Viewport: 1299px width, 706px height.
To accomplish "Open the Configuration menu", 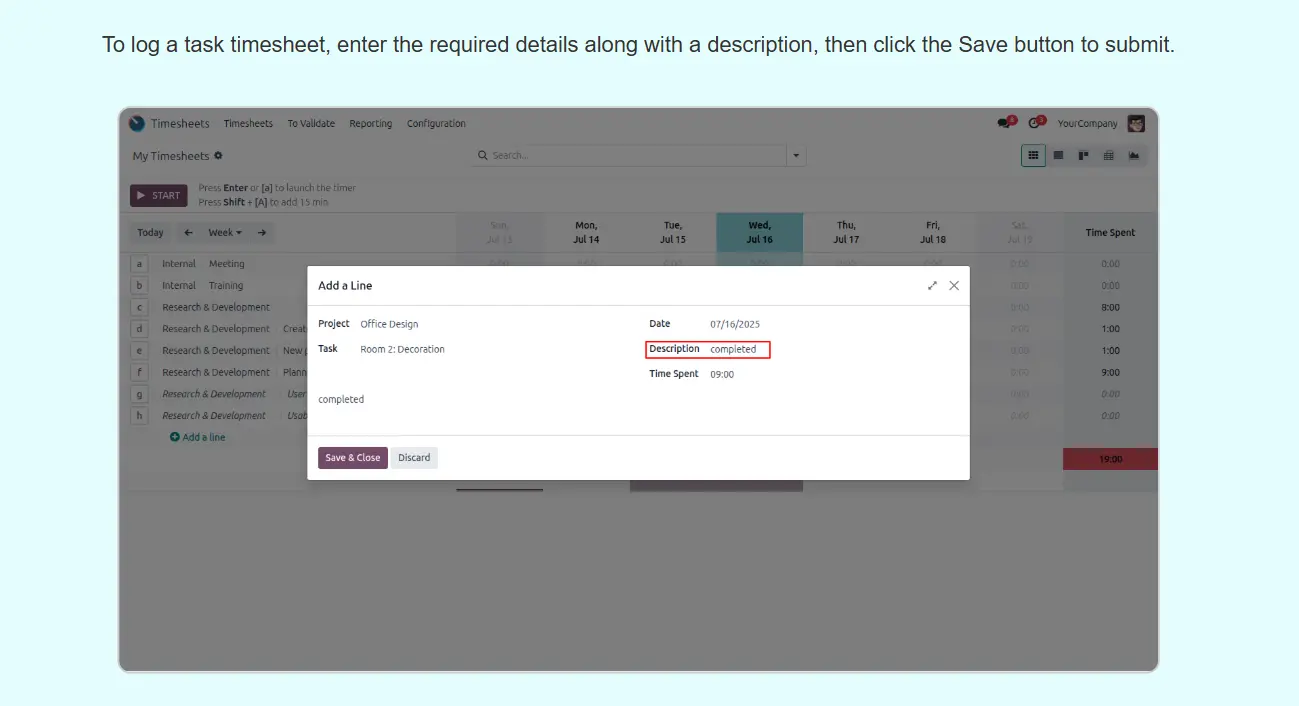I will (436, 124).
